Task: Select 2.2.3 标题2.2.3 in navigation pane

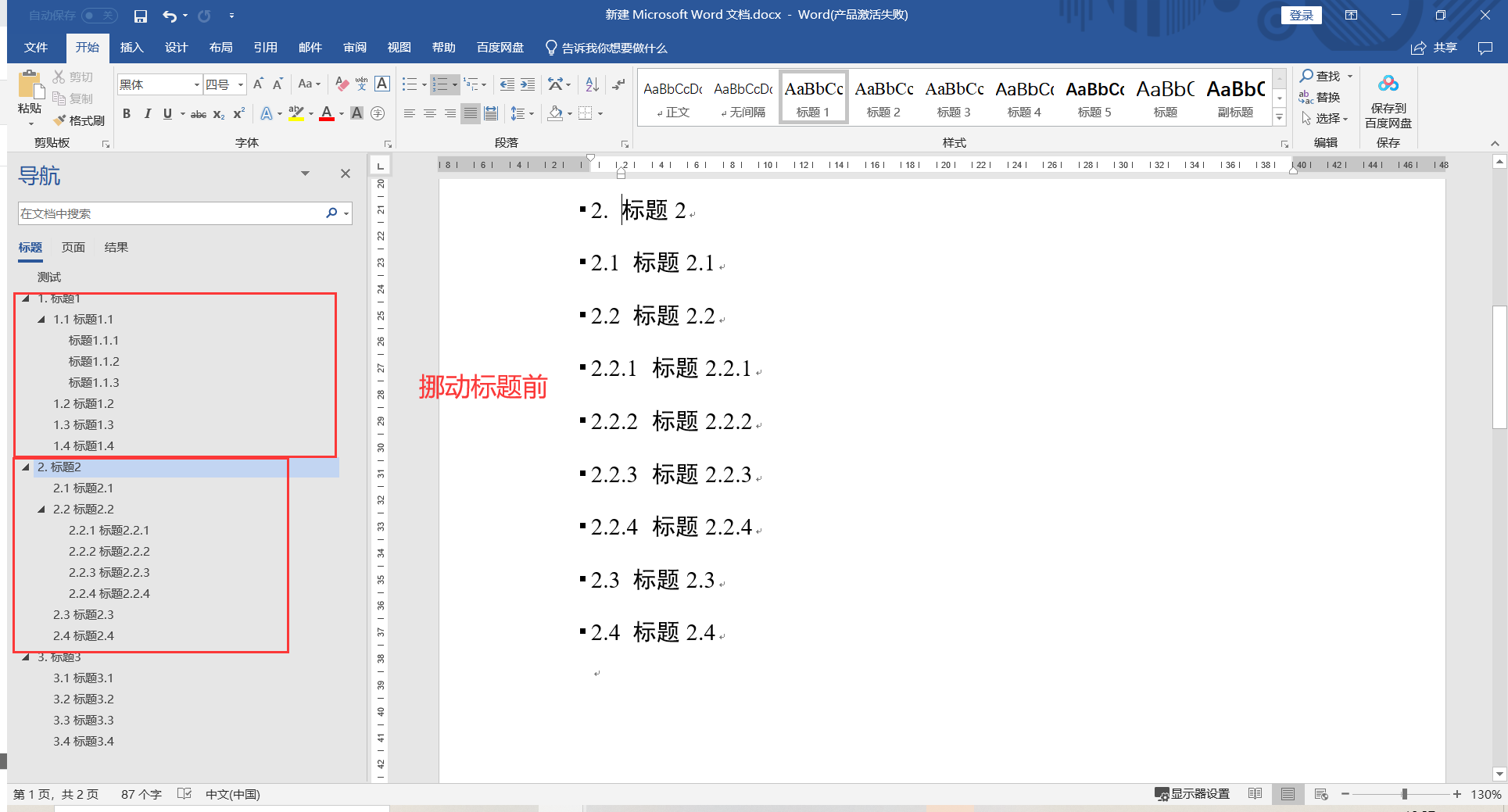Action: (x=109, y=572)
